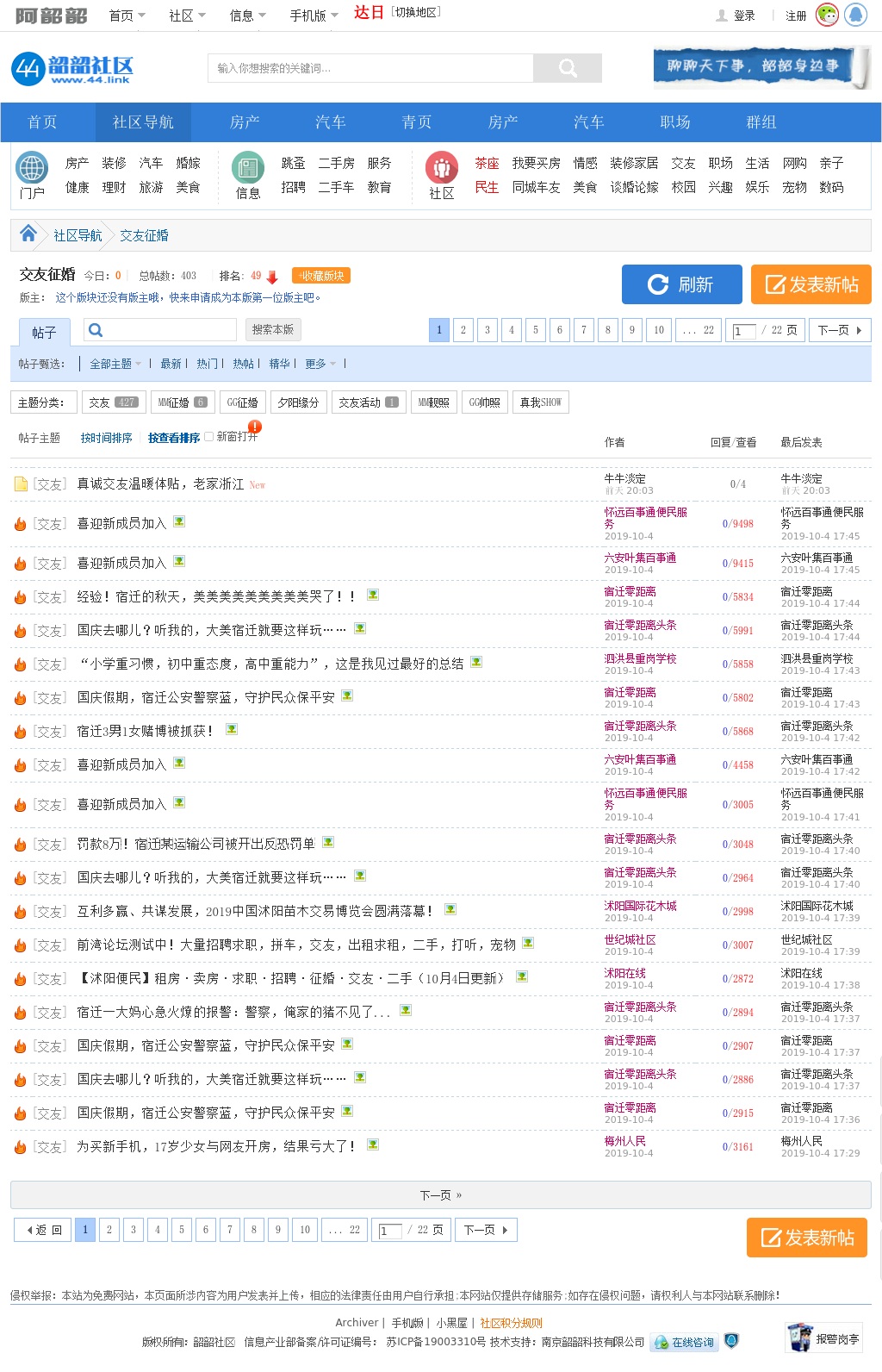Screen dimensions: 882x1372
Task: Open the 门户 globe icon
Action: point(32,166)
